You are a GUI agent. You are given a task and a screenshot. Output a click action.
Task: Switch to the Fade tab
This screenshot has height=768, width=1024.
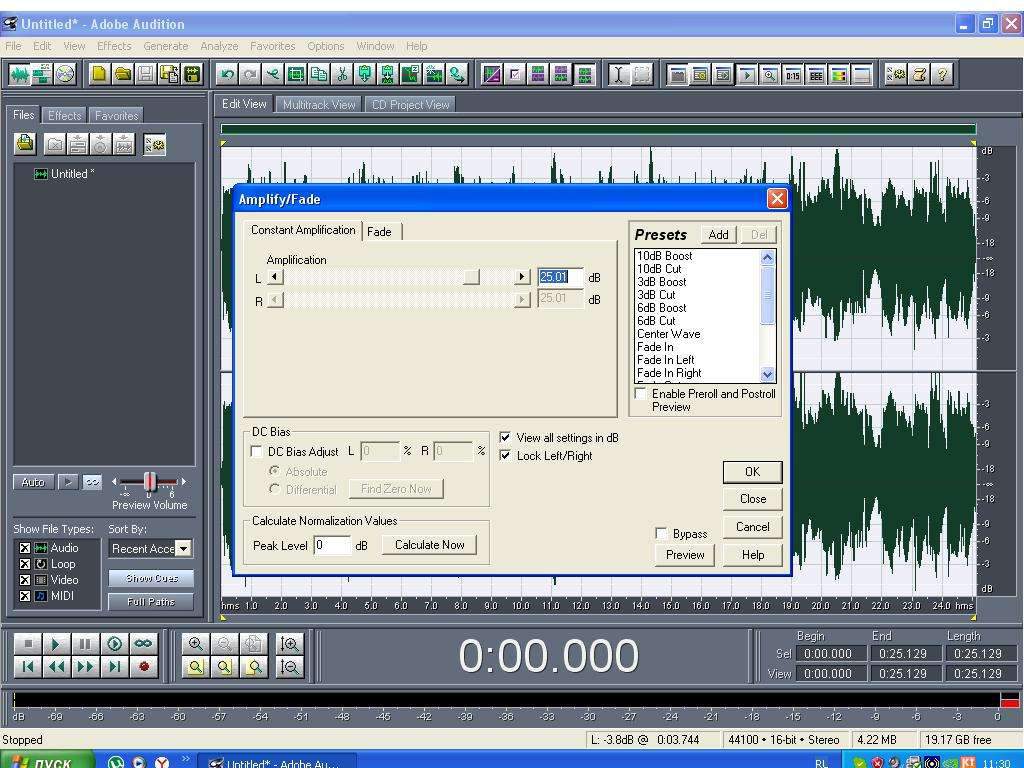tap(379, 232)
